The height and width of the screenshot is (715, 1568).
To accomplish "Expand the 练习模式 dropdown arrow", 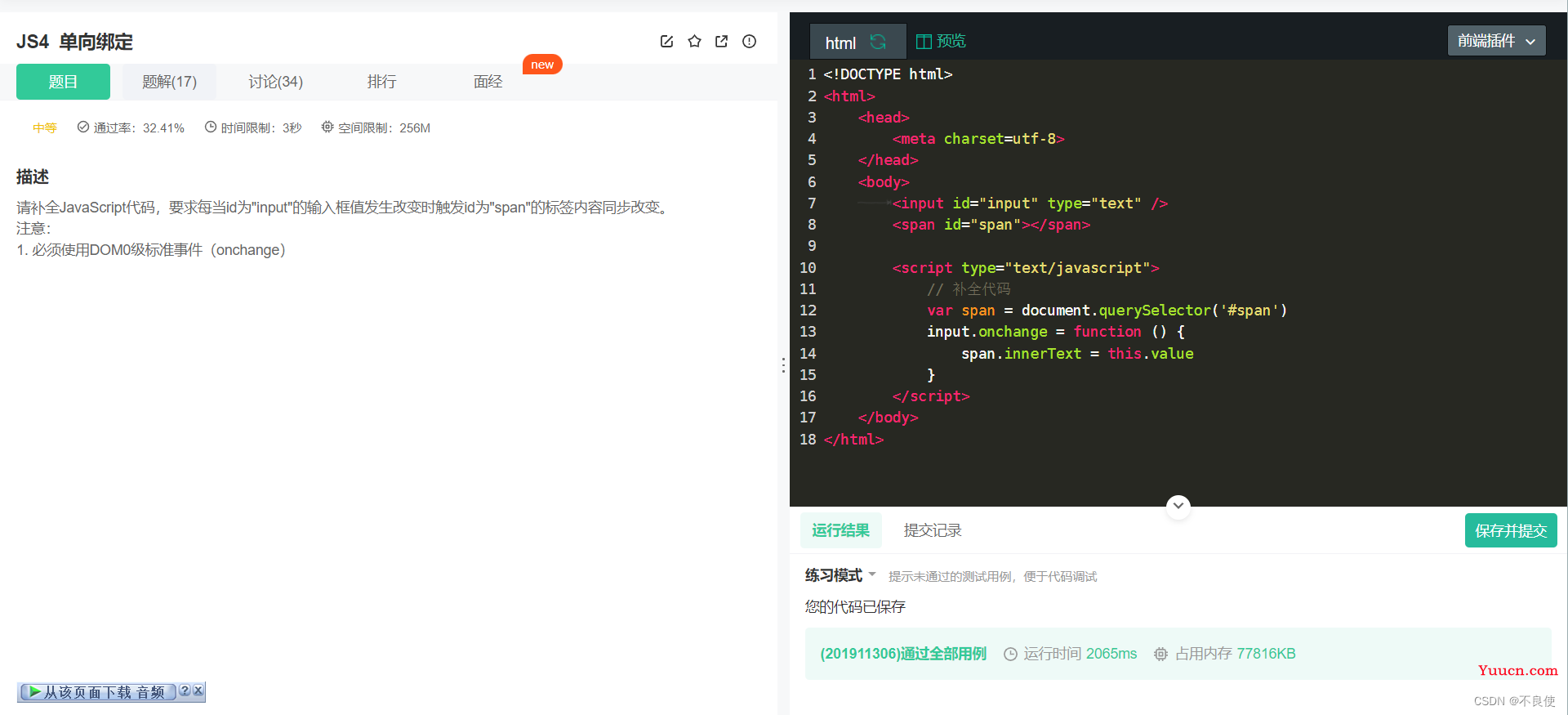I will 872,574.
